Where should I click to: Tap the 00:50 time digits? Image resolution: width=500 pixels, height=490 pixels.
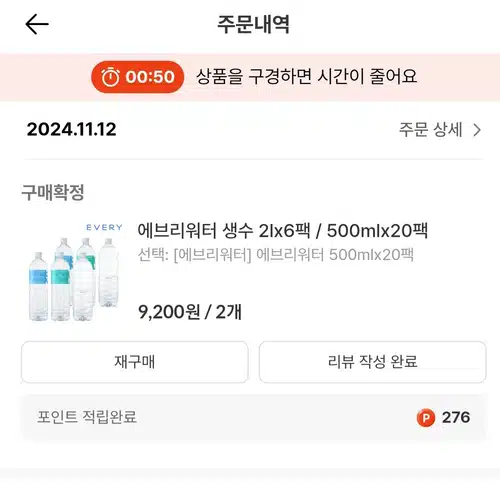point(150,77)
